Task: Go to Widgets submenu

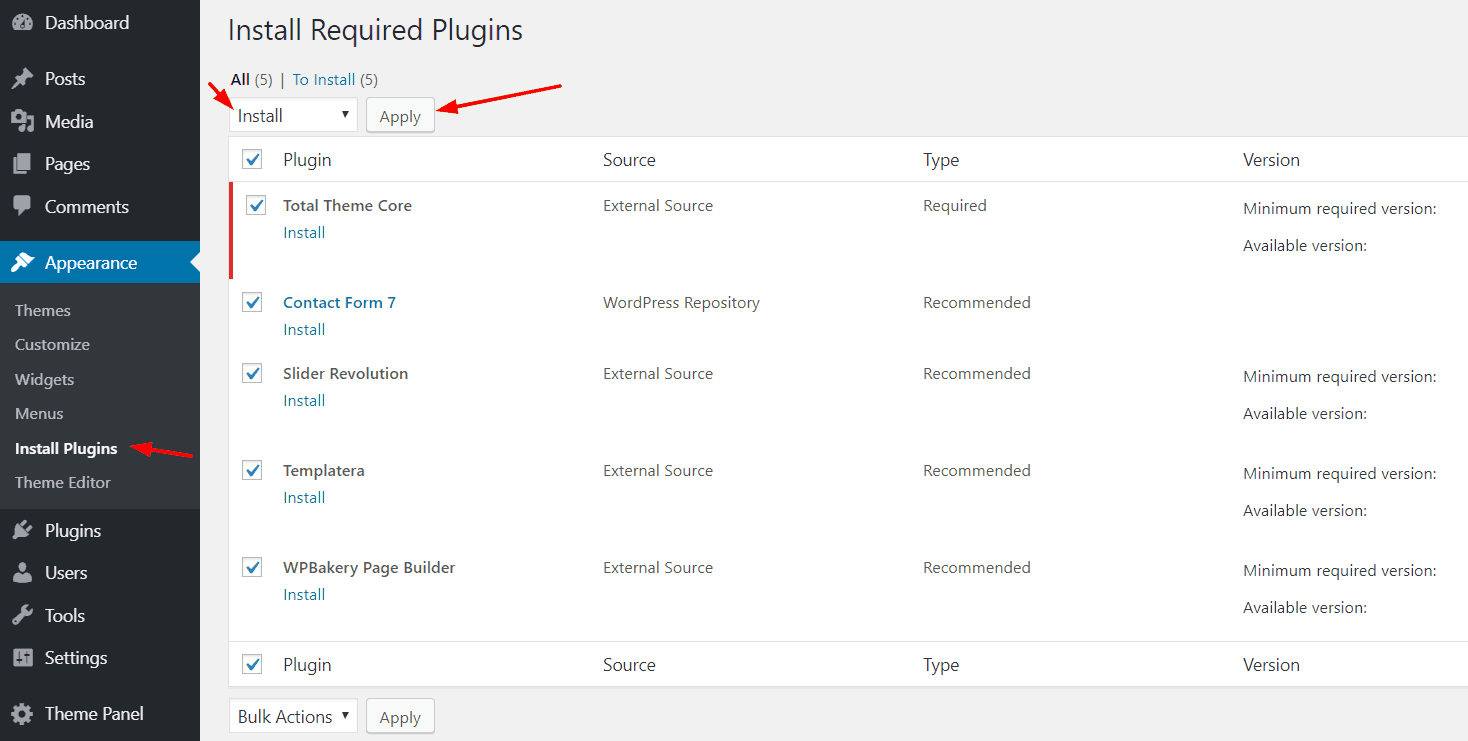Action: click(45, 379)
